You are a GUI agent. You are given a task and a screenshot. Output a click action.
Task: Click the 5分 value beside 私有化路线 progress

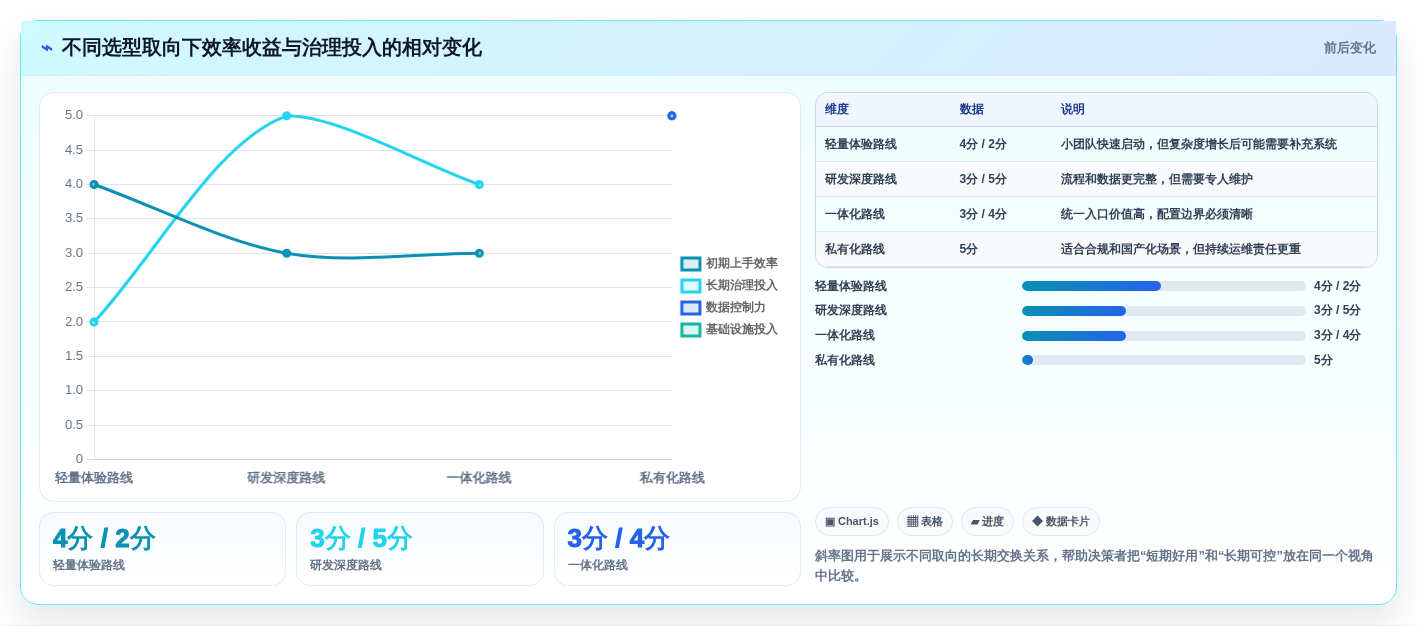(x=1323, y=360)
